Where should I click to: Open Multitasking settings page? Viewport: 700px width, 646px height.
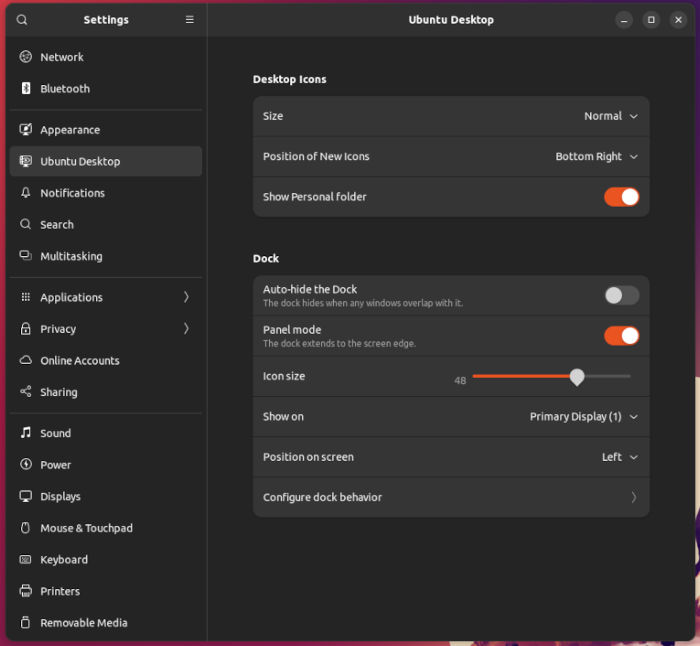click(106, 256)
